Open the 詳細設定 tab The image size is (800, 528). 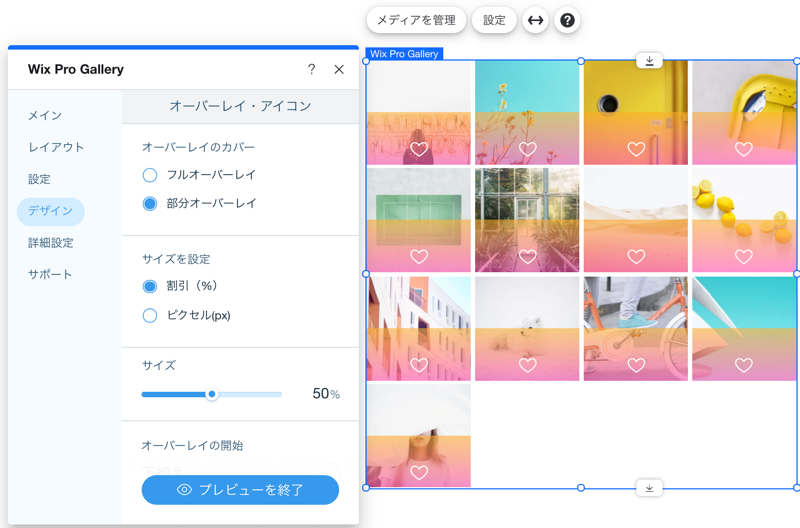[51, 243]
